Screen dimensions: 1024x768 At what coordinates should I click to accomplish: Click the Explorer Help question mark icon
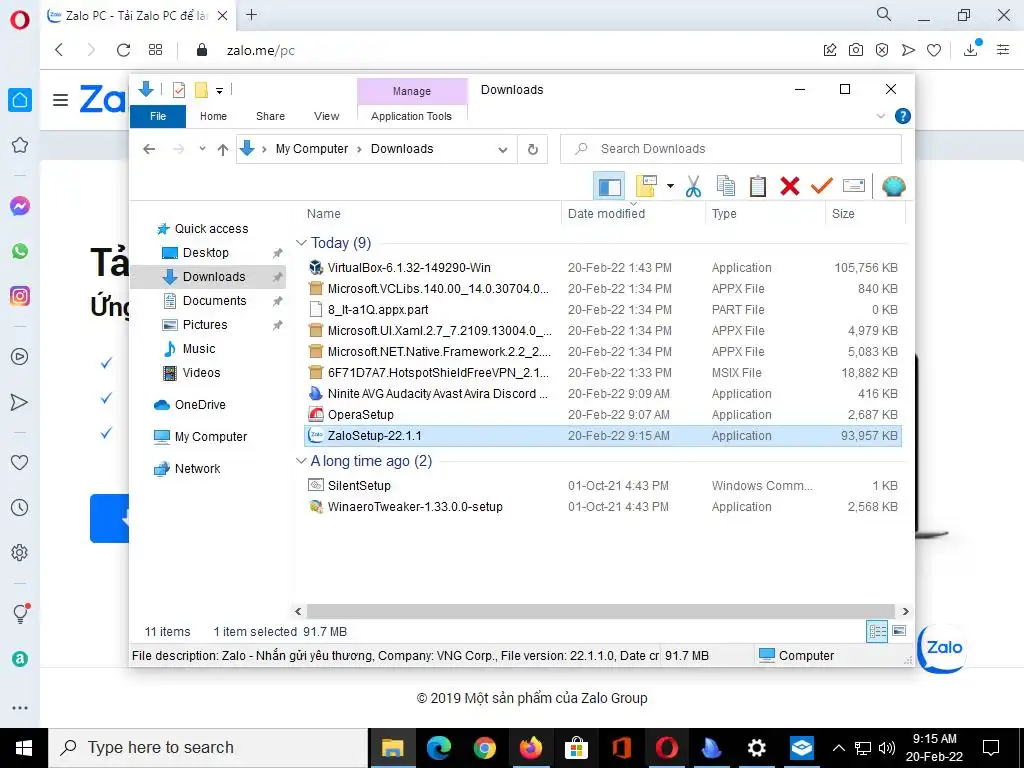click(x=903, y=116)
